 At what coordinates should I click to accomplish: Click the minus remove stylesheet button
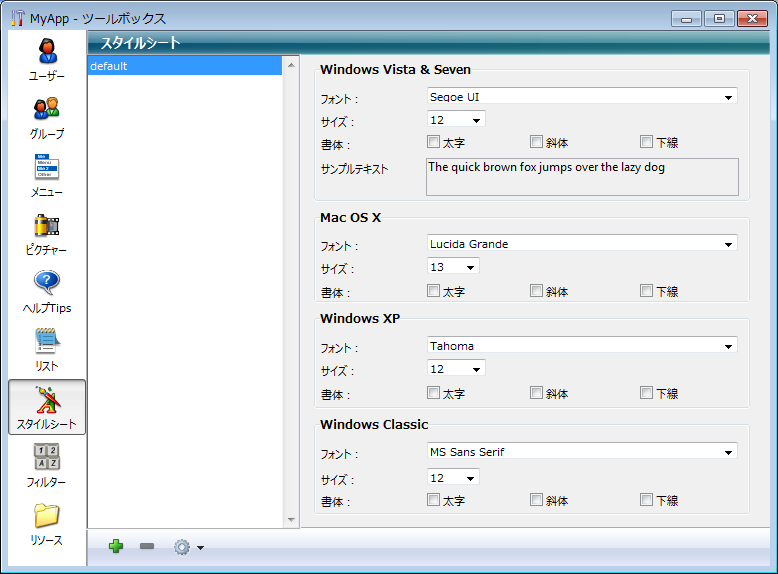(x=147, y=546)
